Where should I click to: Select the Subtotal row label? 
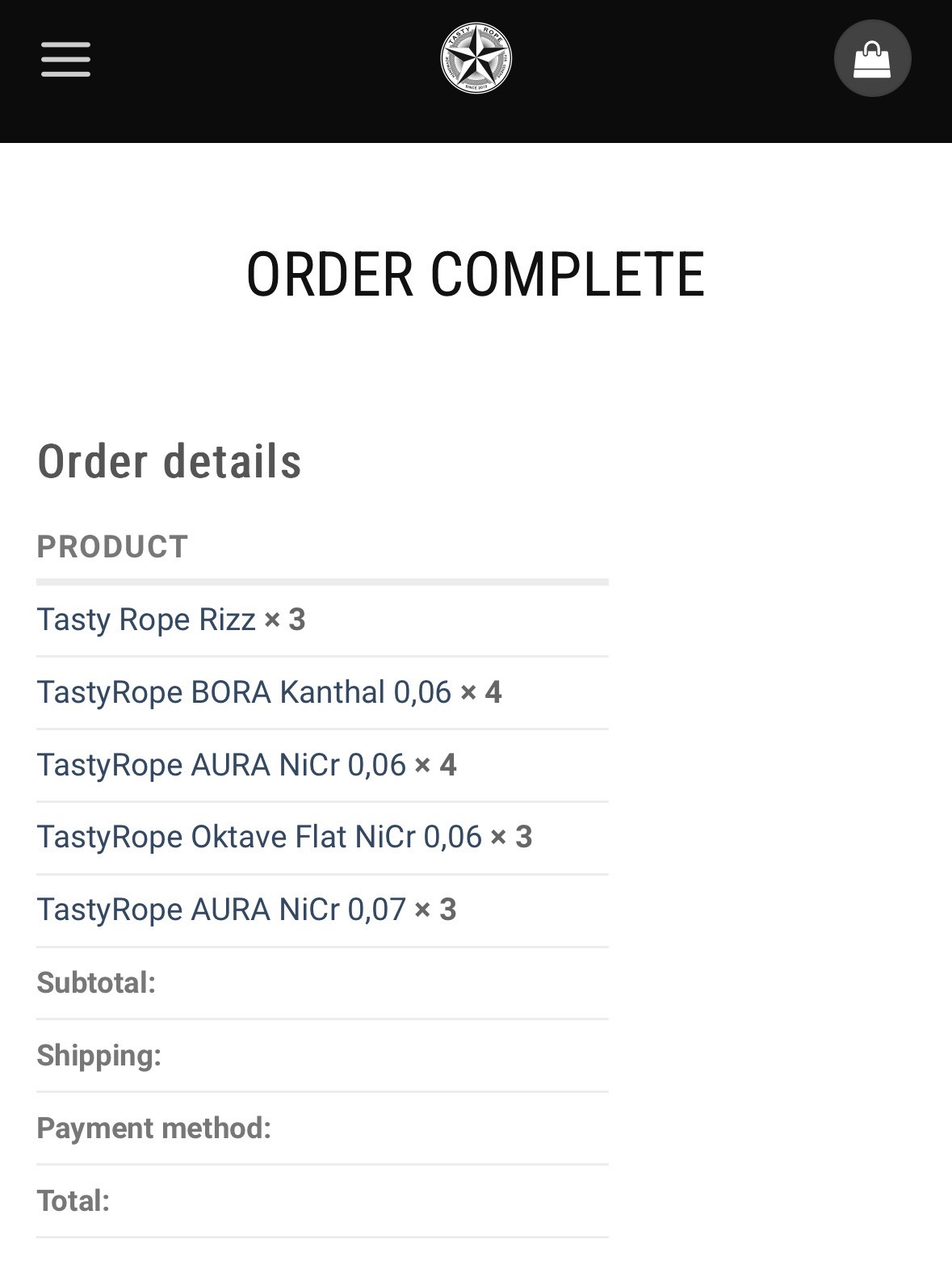click(96, 983)
